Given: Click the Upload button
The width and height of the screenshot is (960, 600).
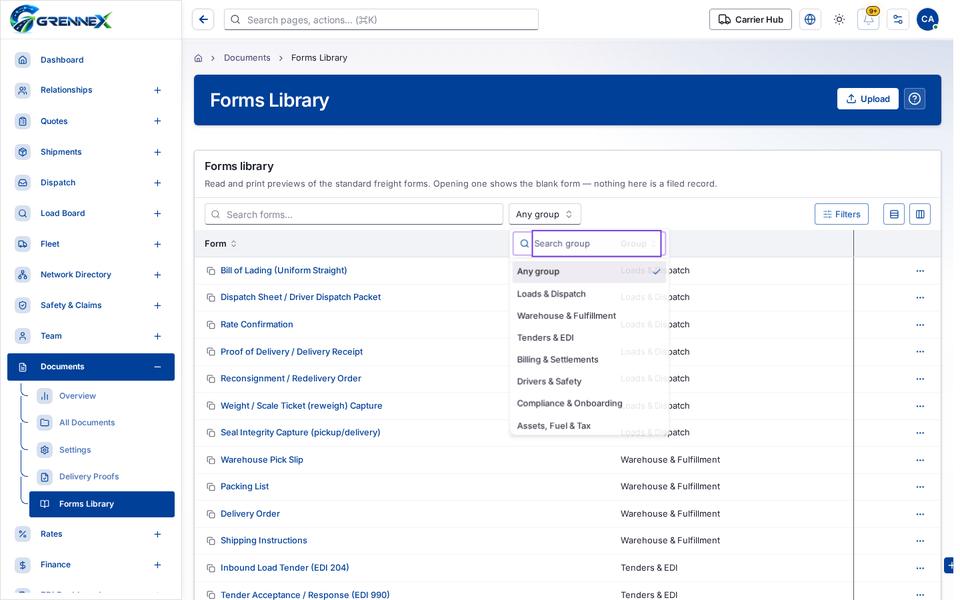Looking at the screenshot, I should click(868, 99).
